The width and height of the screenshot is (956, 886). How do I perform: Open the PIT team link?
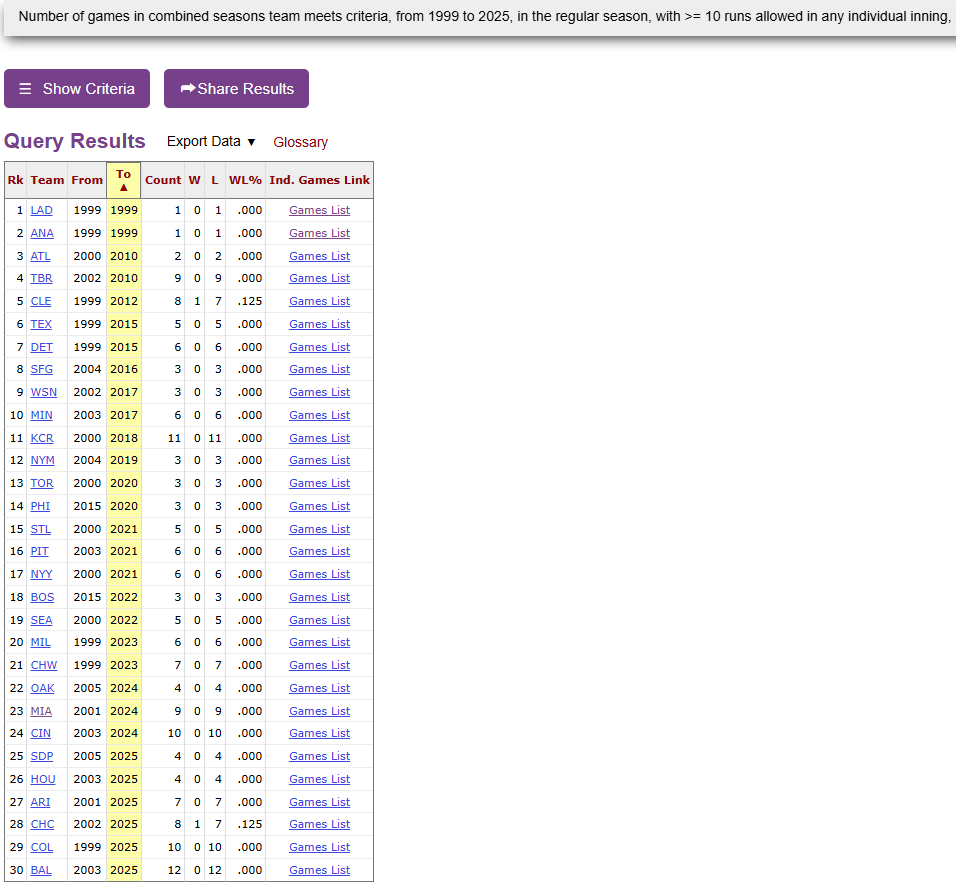coord(40,551)
